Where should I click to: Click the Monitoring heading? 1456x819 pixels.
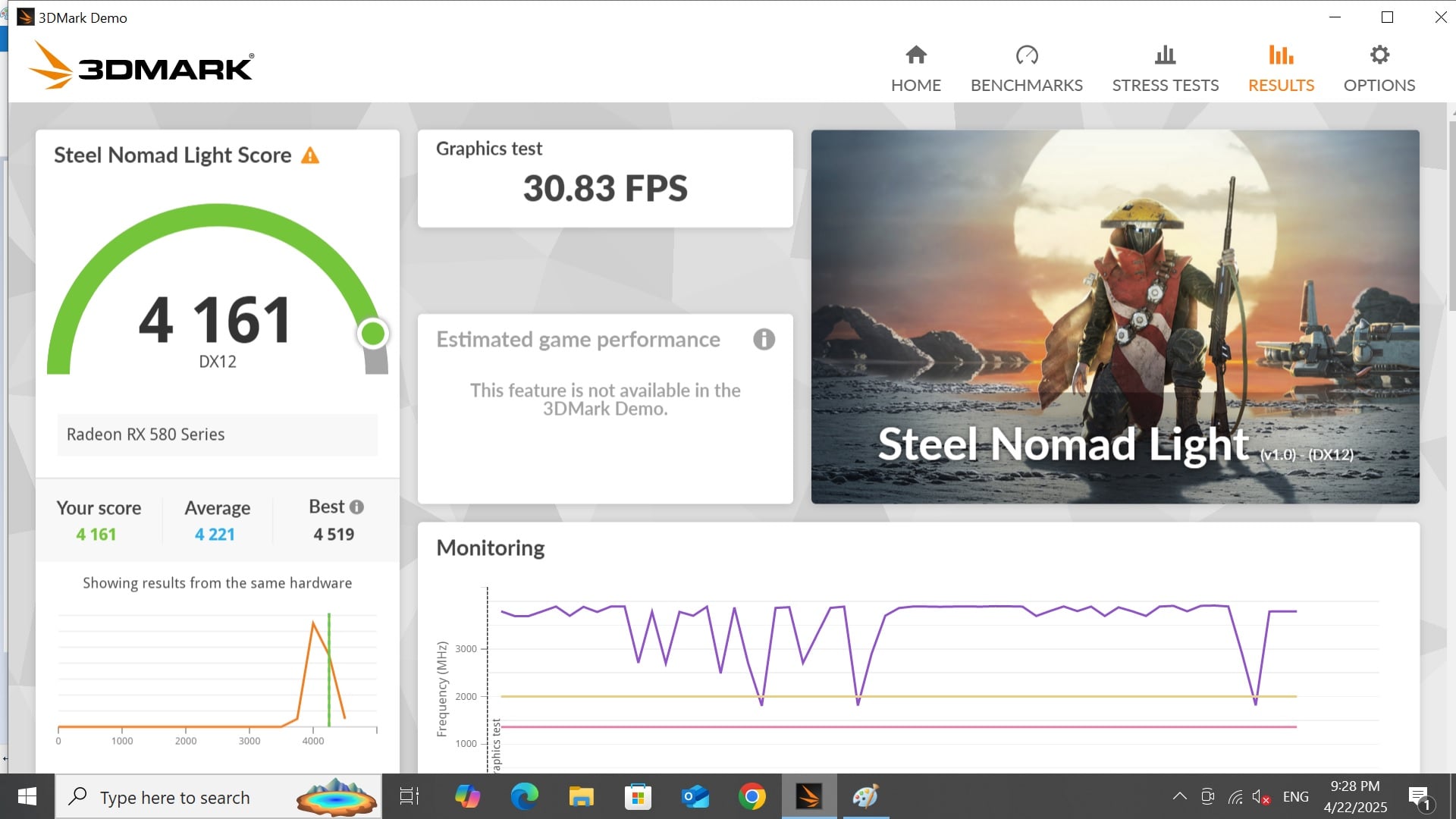(490, 548)
